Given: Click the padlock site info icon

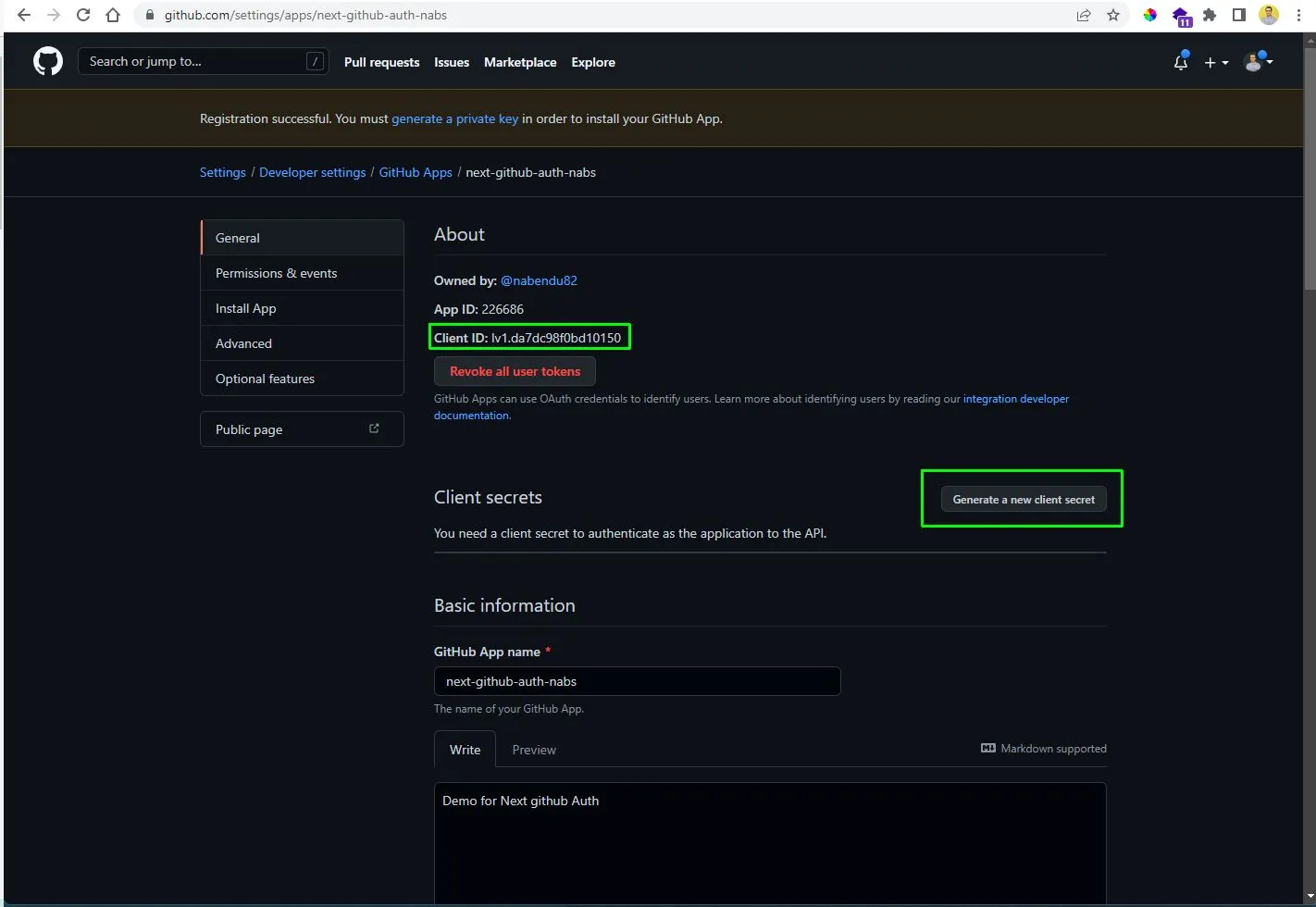Looking at the screenshot, I should pos(152,15).
